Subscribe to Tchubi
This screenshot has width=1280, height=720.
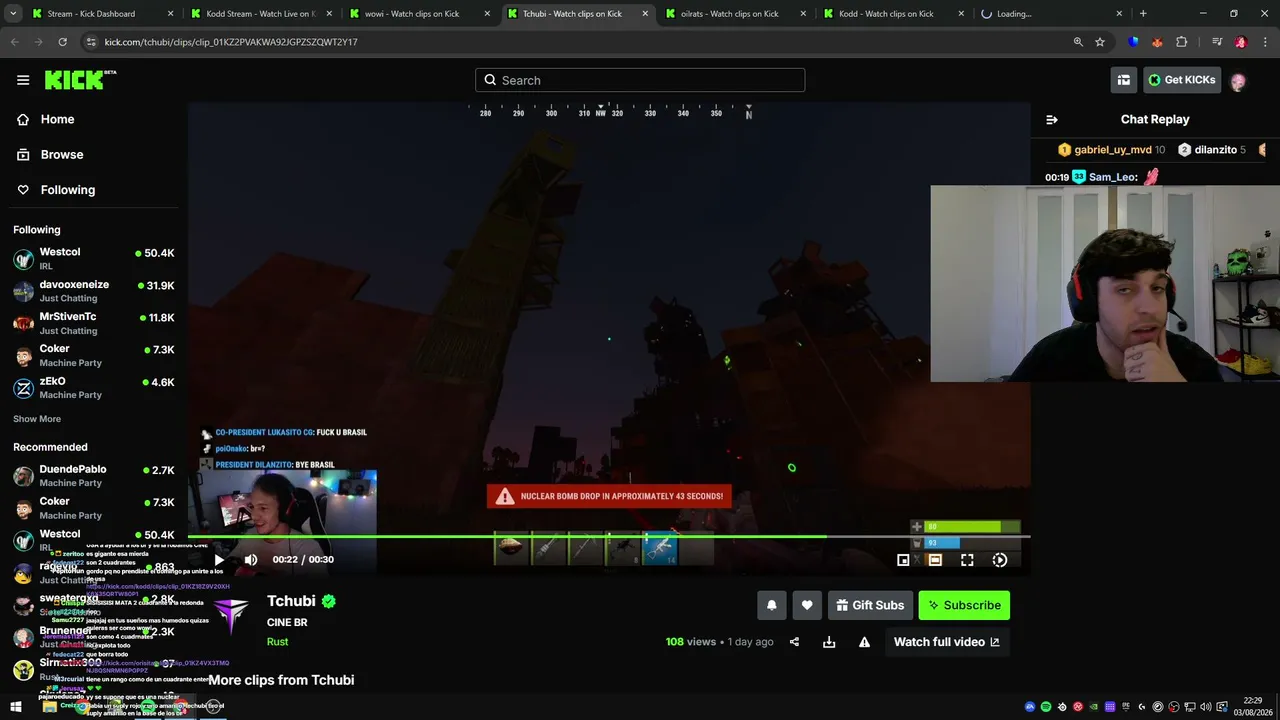pos(964,605)
